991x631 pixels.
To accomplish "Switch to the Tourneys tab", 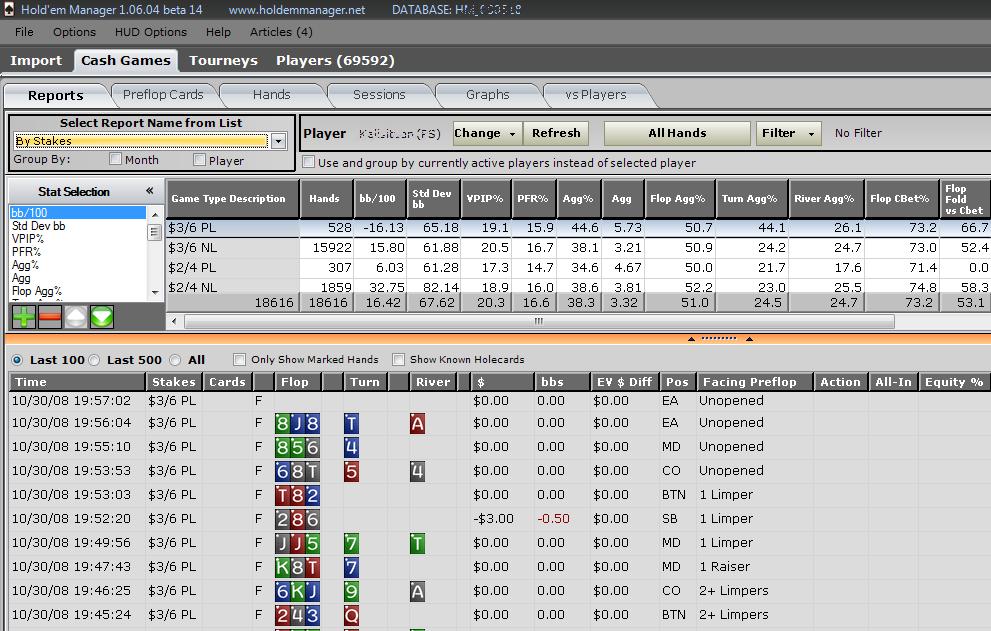I will (x=223, y=61).
